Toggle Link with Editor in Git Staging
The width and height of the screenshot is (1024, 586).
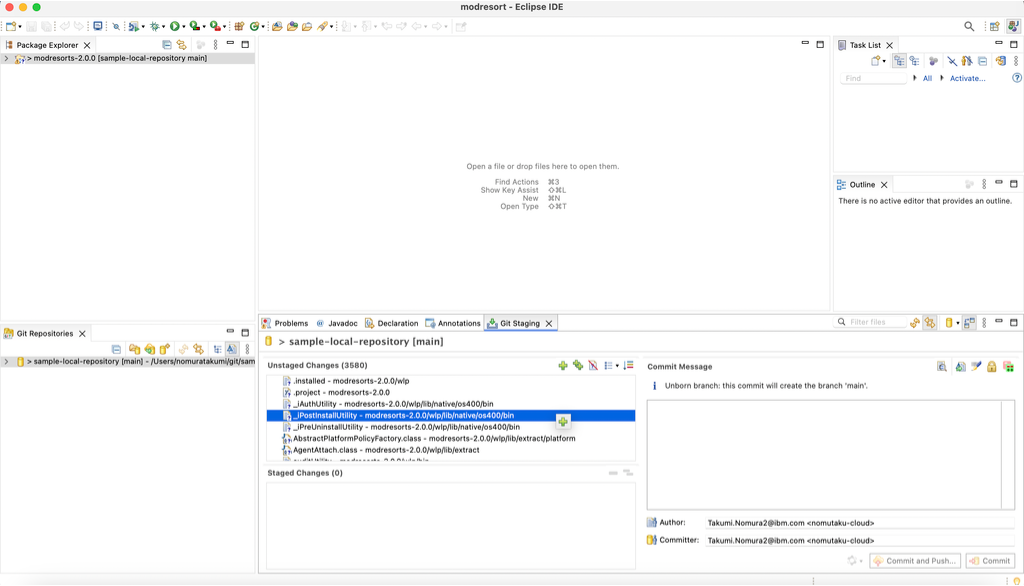pos(930,323)
